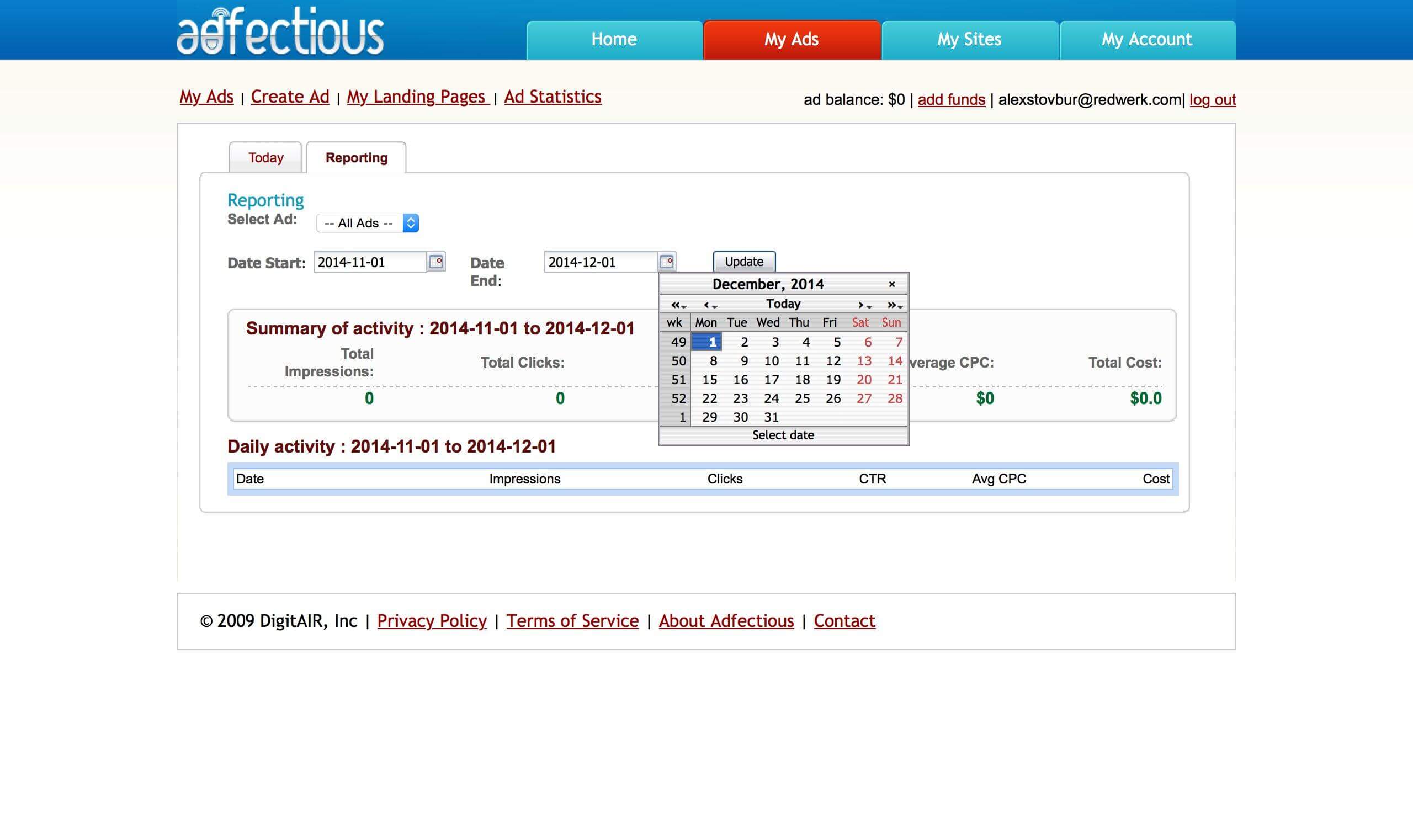Pick December 2 in the calendar
The image size is (1413, 840).
(x=737, y=342)
